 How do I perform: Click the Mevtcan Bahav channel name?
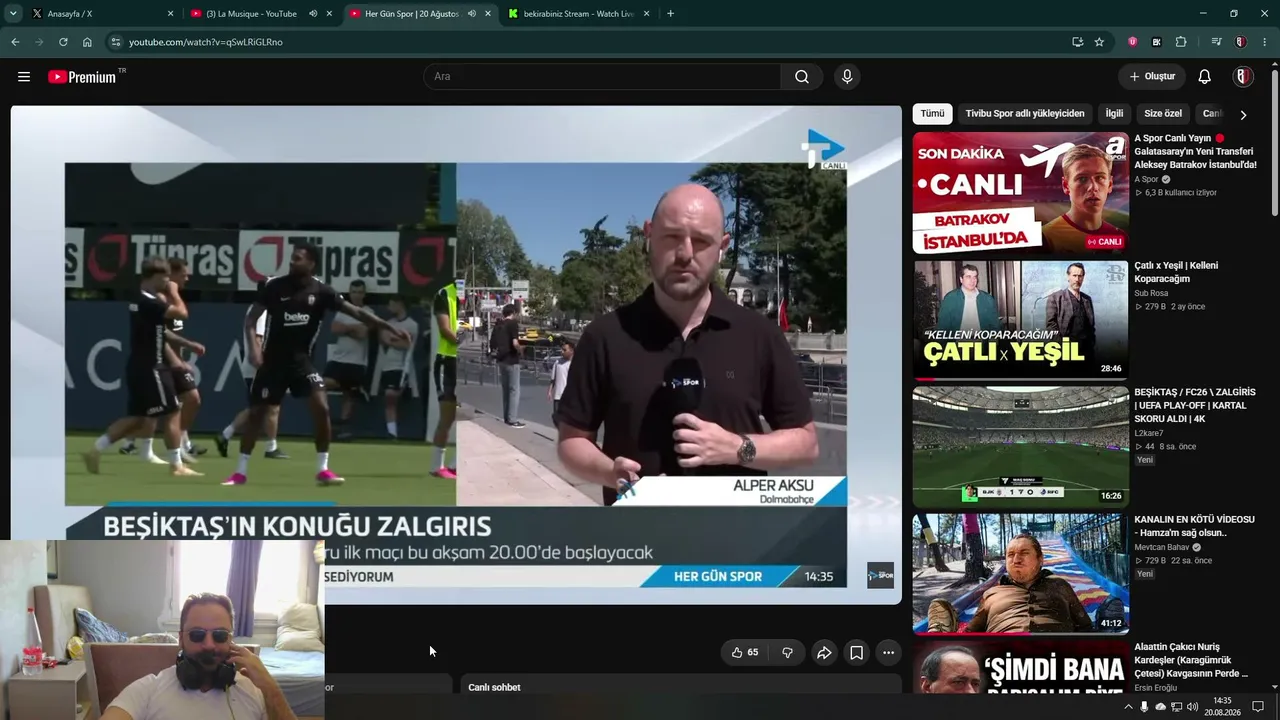coord(1162,547)
